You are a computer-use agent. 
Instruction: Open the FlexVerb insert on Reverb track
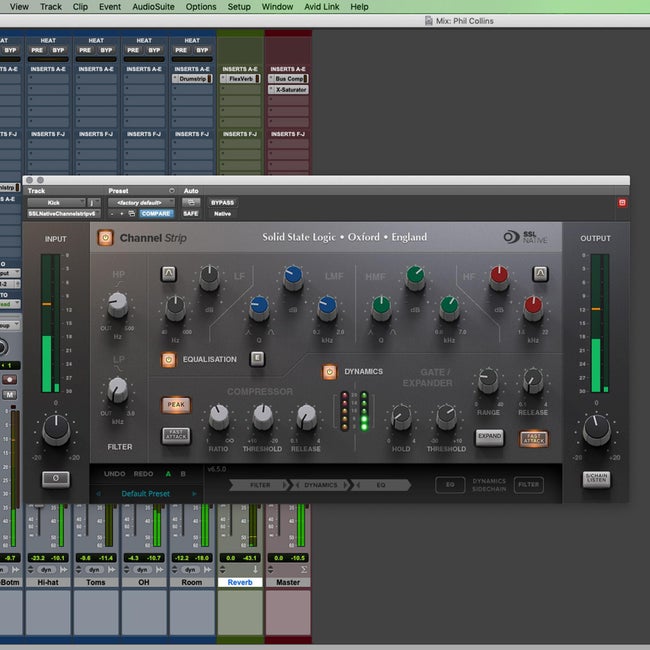[240, 78]
